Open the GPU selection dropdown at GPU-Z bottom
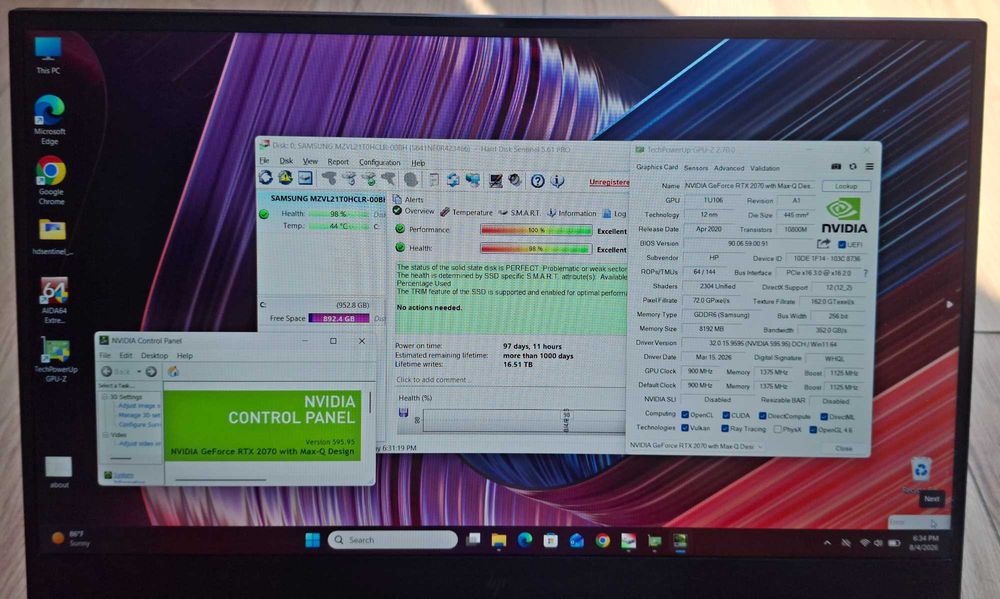Screen dimensions: 1000x599 [x=696, y=446]
